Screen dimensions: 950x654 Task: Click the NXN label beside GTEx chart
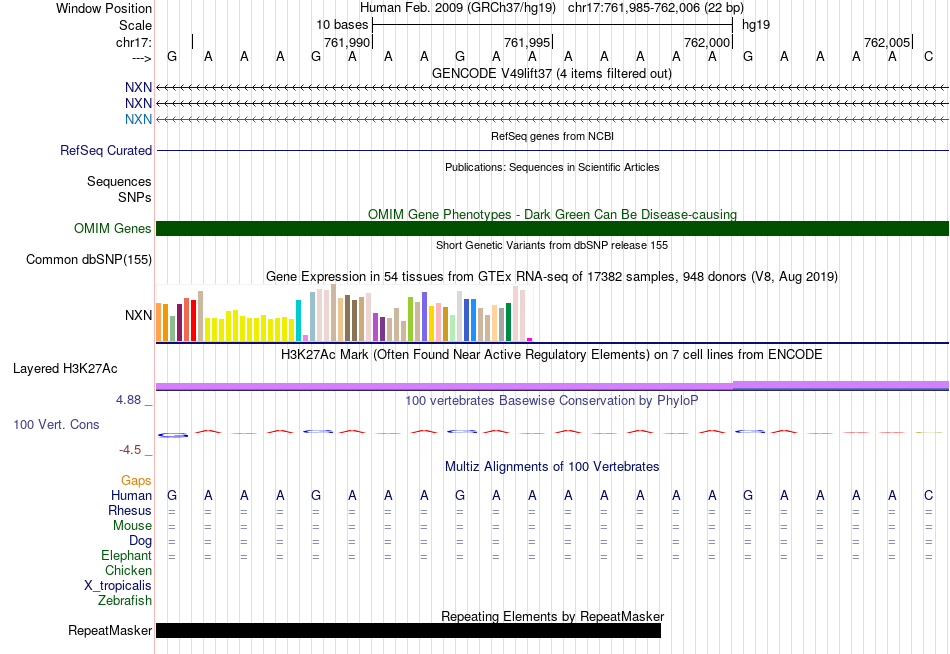(138, 315)
